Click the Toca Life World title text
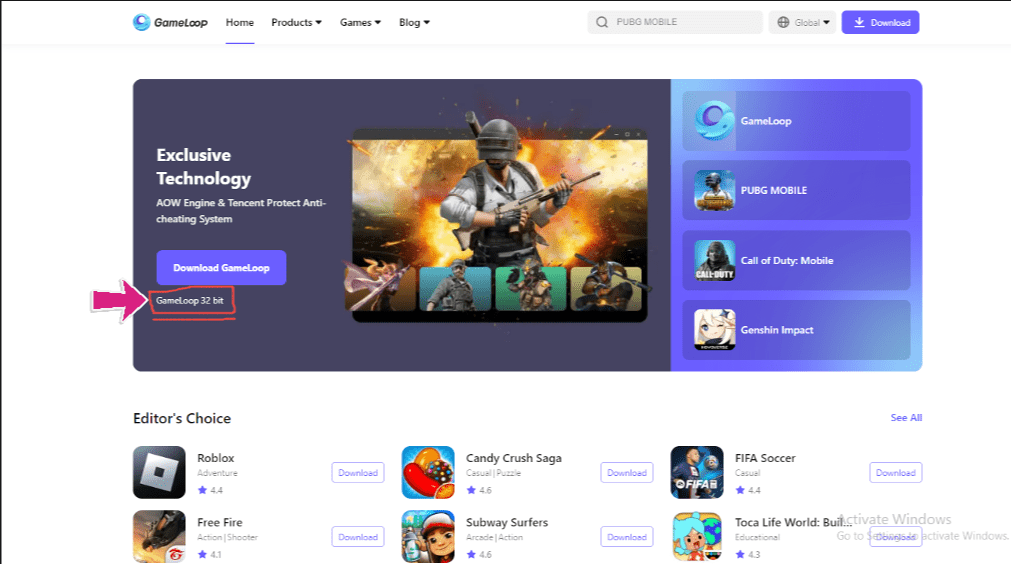The width and height of the screenshot is (1011, 564). pos(793,522)
